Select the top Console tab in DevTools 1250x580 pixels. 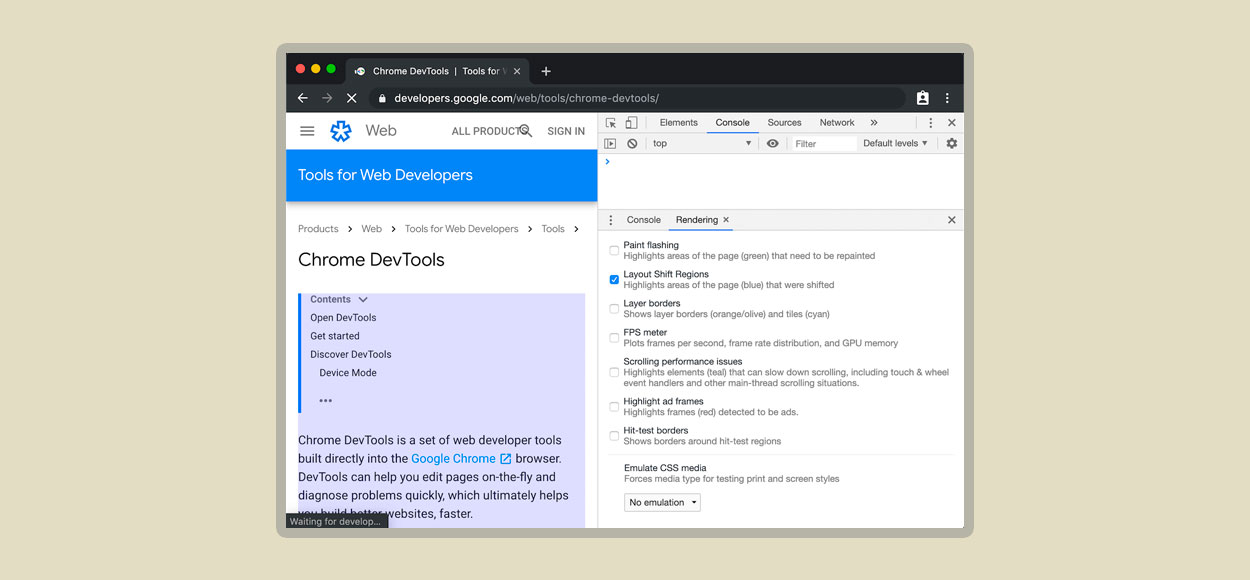(x=732, y=123)
